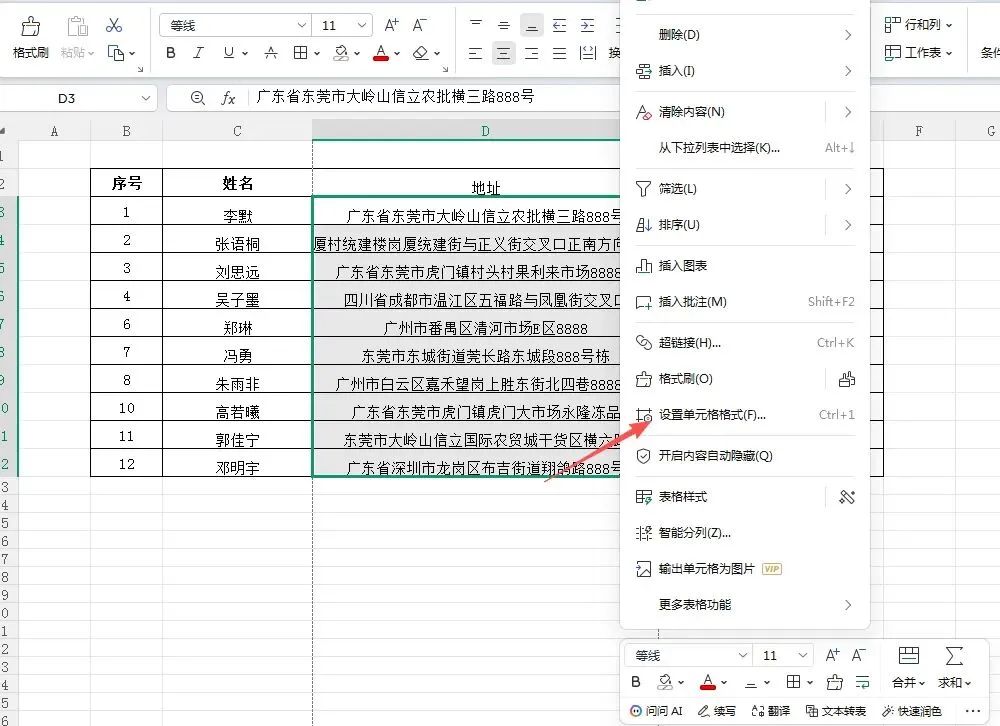1000x726 pixels.
Task: Click Ask AI (问问 AI) button
Action: 656,711
